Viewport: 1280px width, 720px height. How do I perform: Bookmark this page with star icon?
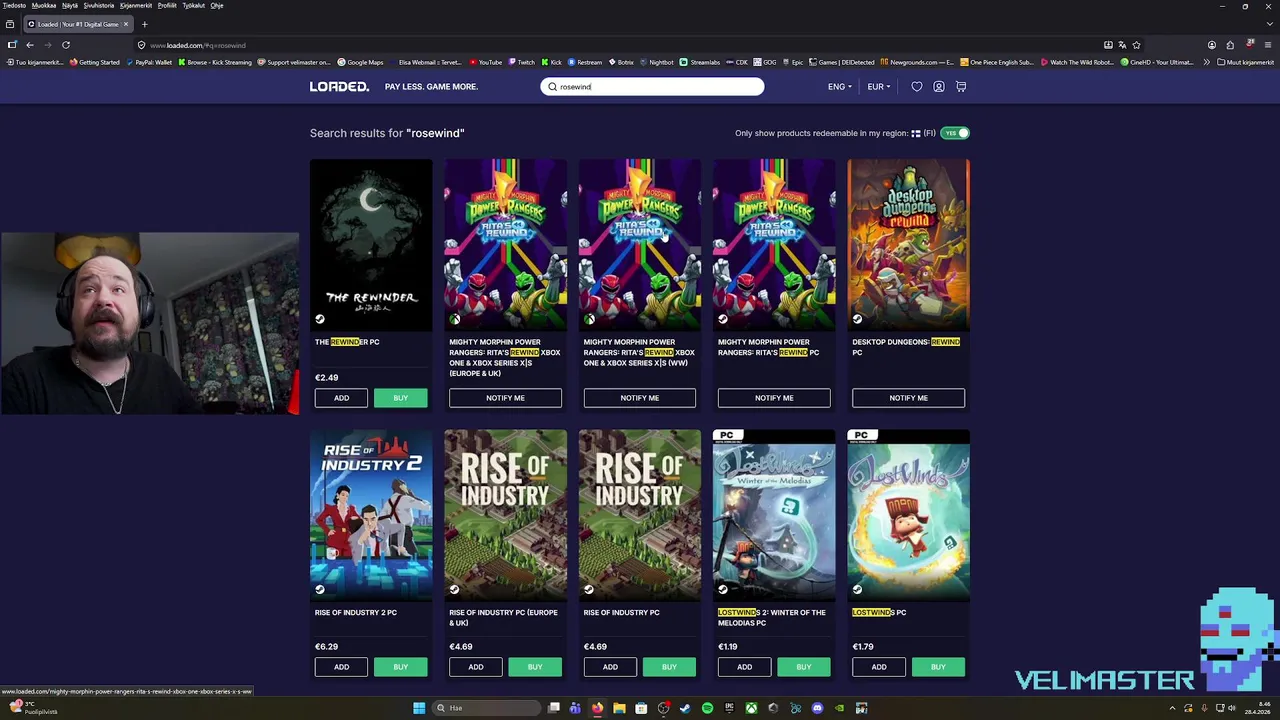1136,45
